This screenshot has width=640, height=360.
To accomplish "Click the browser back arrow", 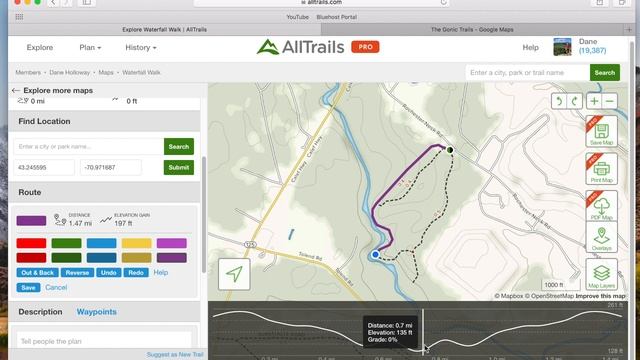I will 53,2.
